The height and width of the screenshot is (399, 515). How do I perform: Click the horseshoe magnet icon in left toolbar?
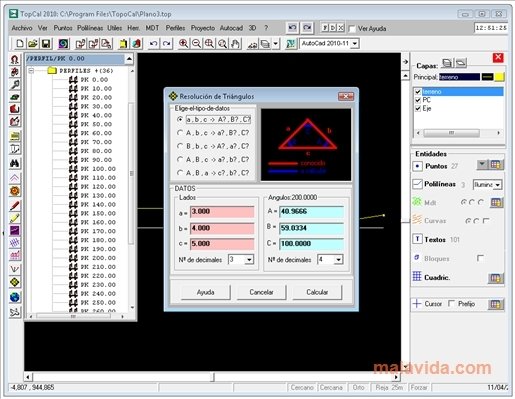pos(15,60)
